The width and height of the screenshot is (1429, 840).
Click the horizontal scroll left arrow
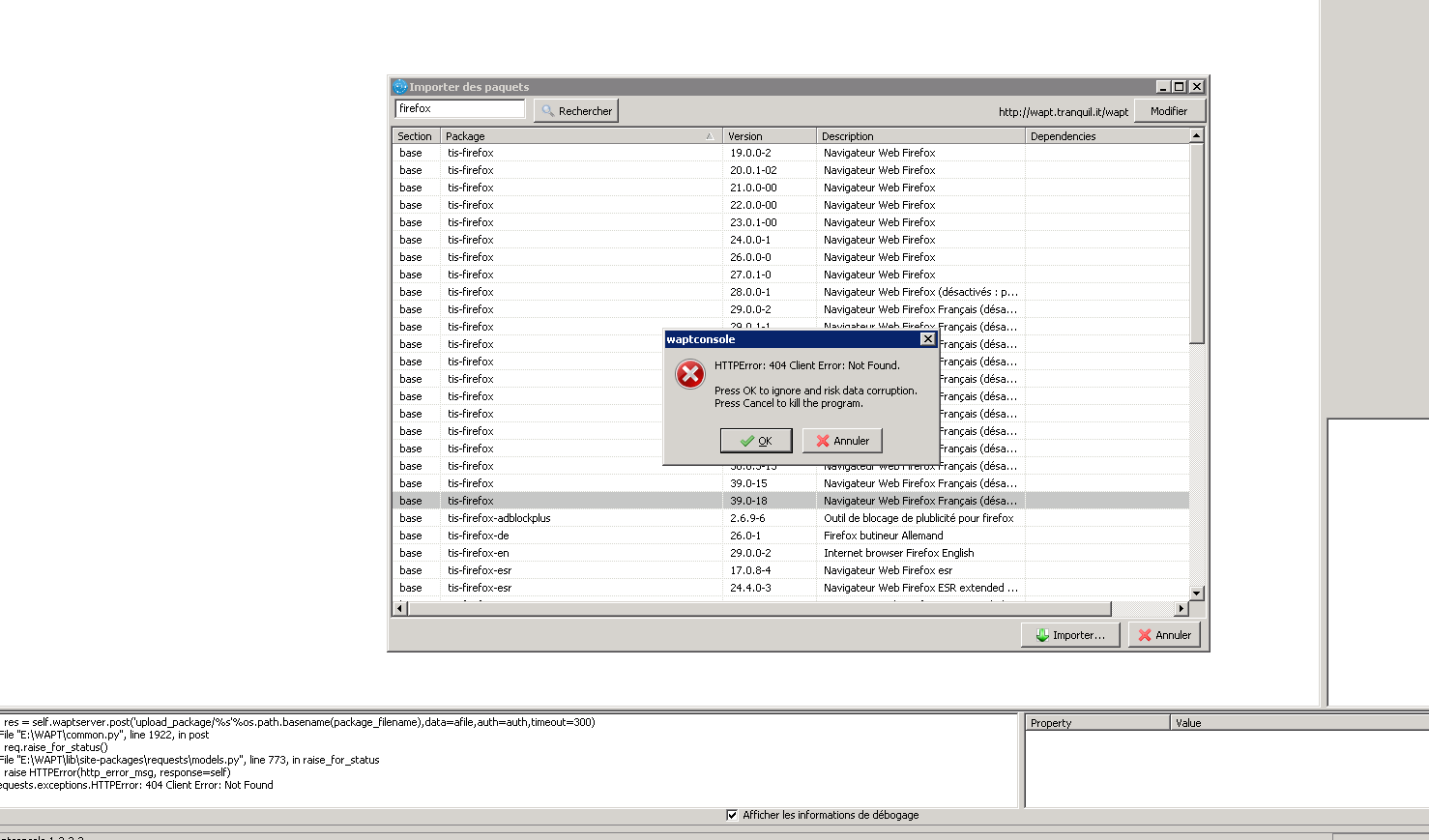(400, 609)
